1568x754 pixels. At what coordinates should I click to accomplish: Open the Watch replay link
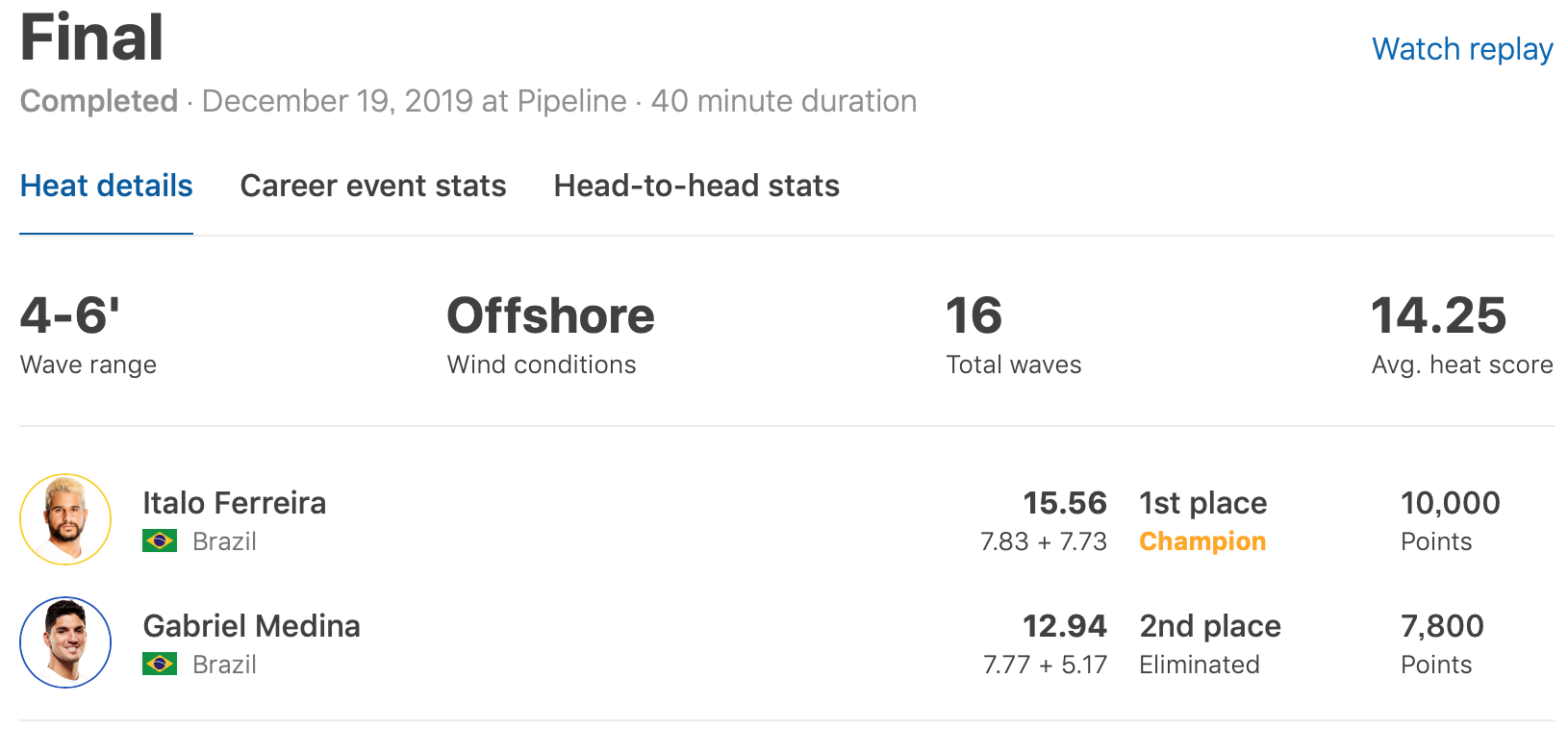click(1461, 49)
